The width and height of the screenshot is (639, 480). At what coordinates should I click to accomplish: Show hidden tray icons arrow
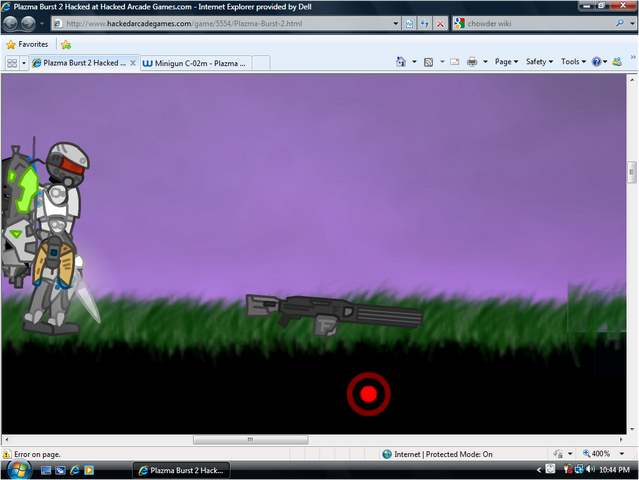coord(539,470)
